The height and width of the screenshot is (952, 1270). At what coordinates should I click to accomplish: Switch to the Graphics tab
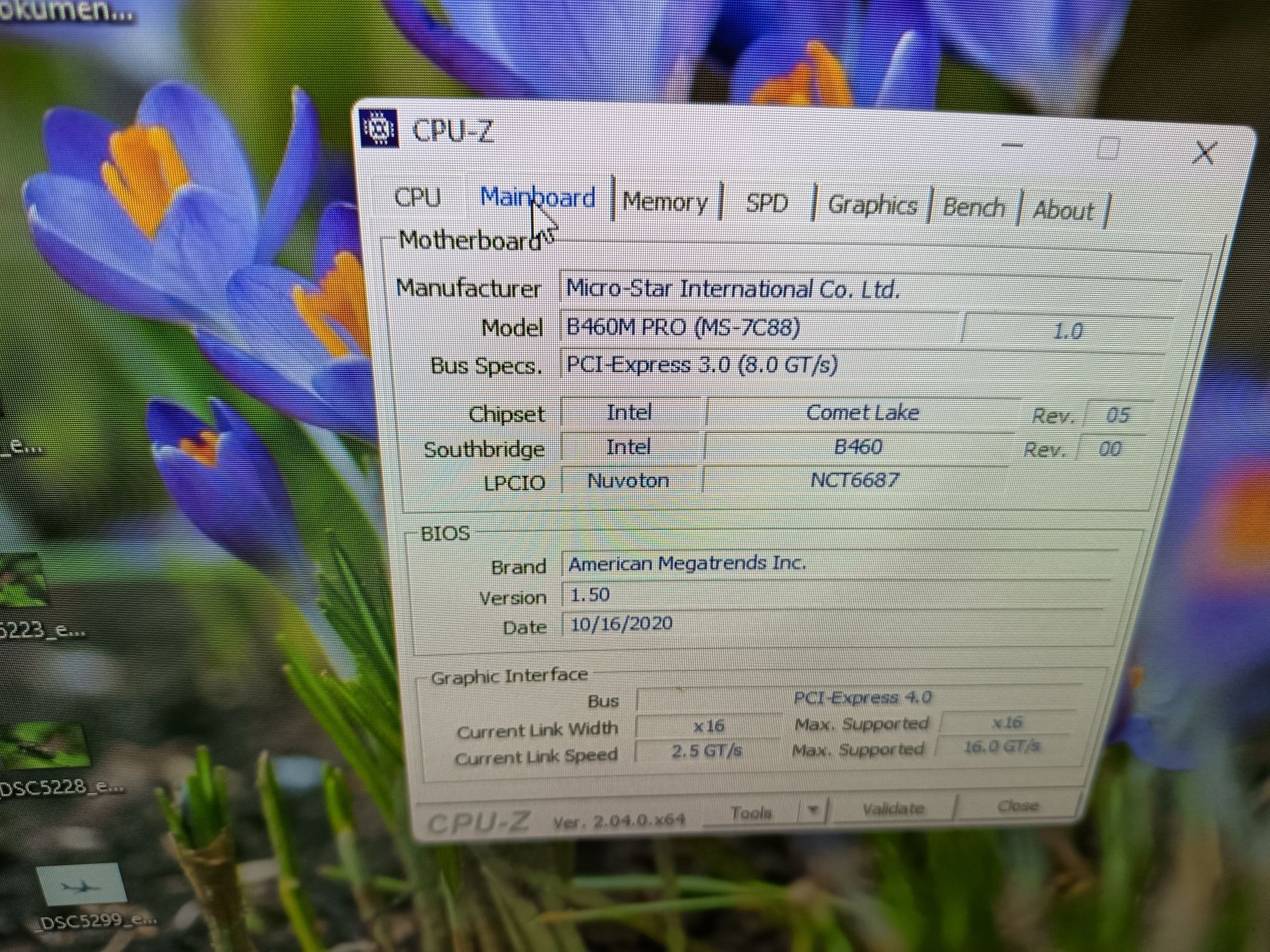pyautogui.click(x=872, y=205)
